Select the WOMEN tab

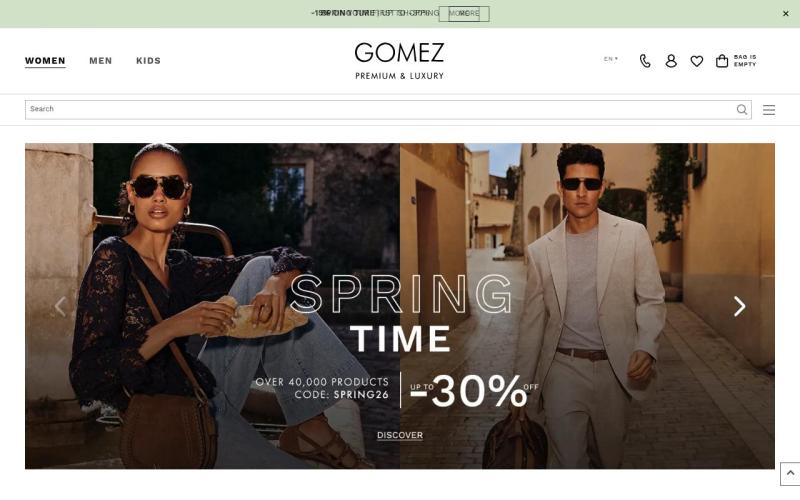coord(45,61)
